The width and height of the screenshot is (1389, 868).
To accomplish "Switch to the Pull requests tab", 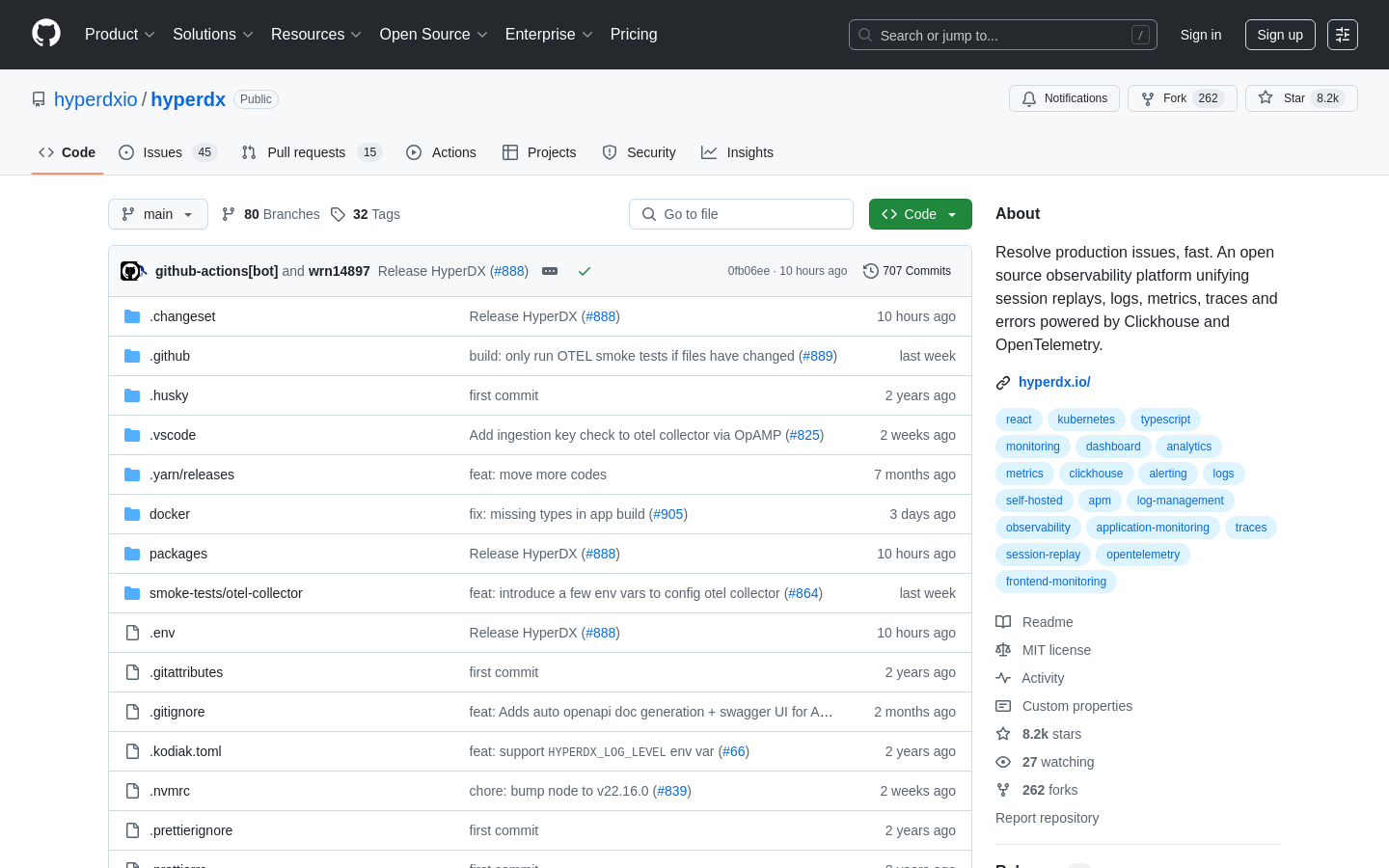I will pyautogui.click(x=312, y=152).
